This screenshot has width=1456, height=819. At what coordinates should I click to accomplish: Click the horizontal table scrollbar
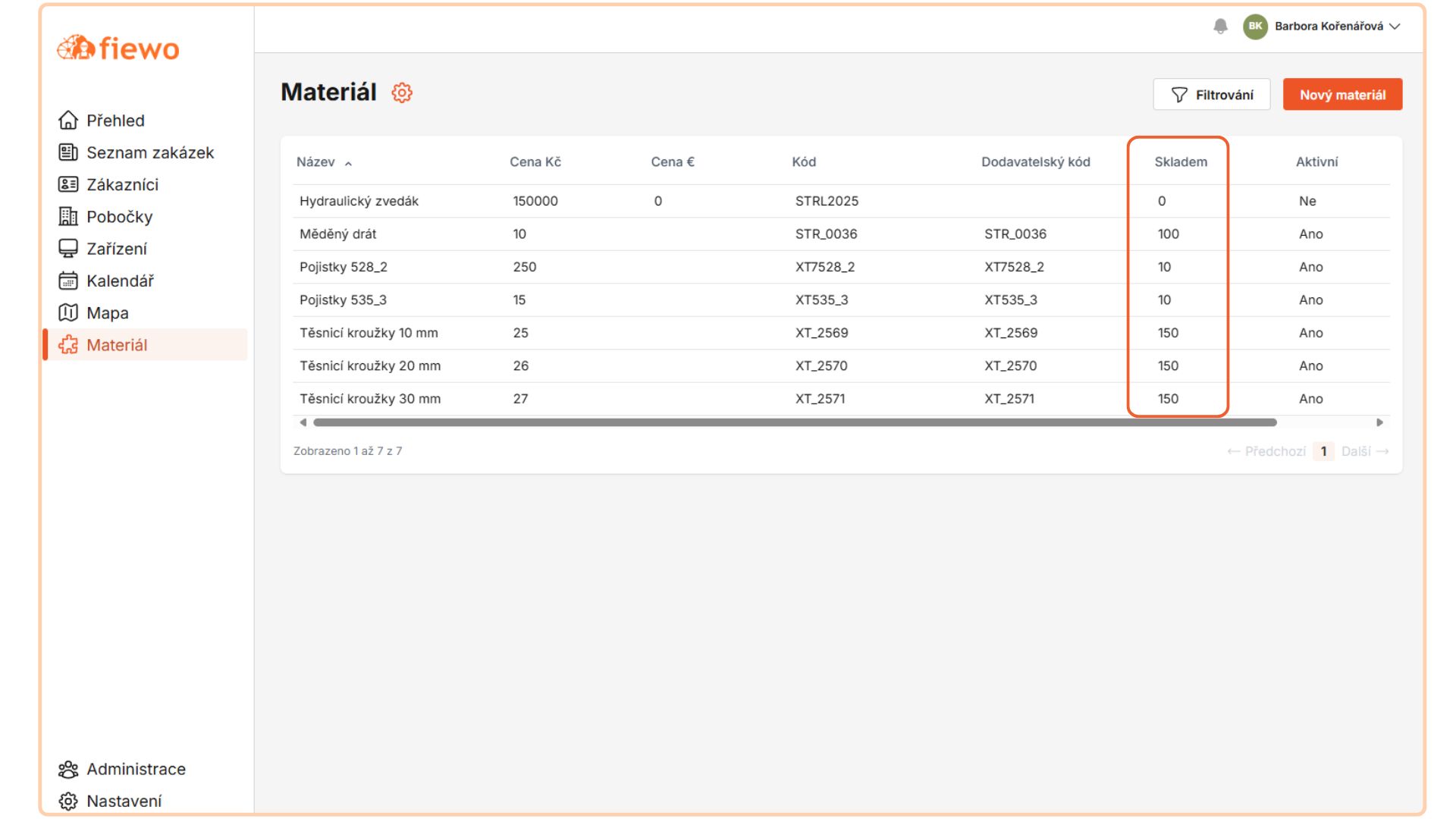(794, 422)
